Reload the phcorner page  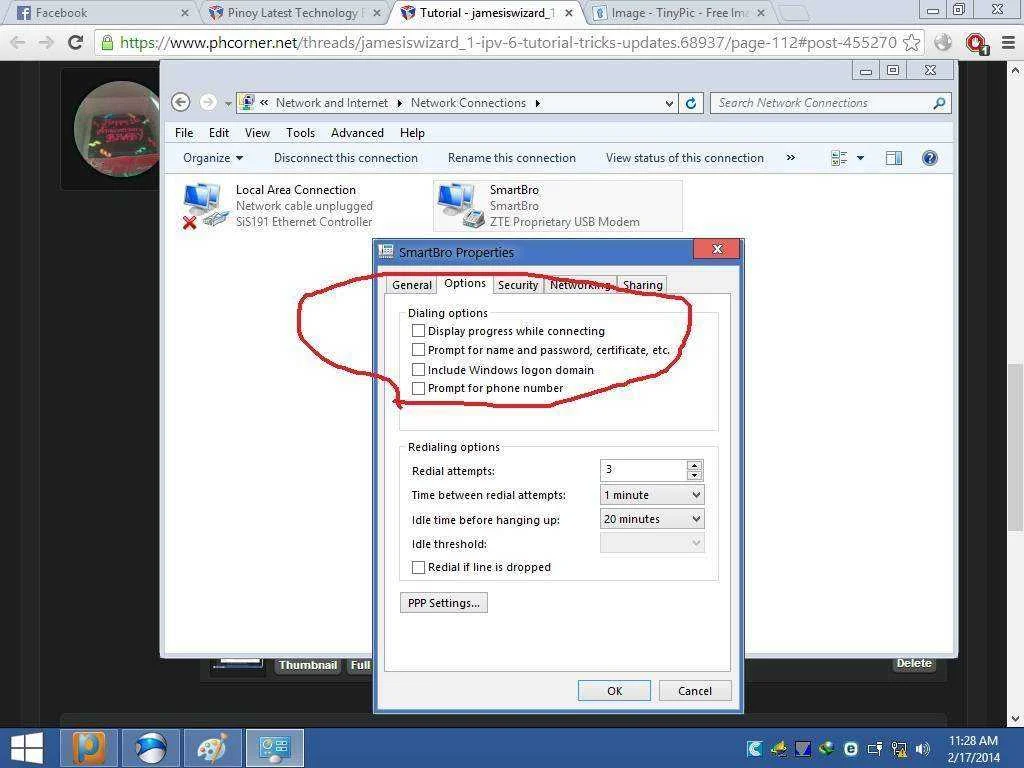tap(76, 43)
